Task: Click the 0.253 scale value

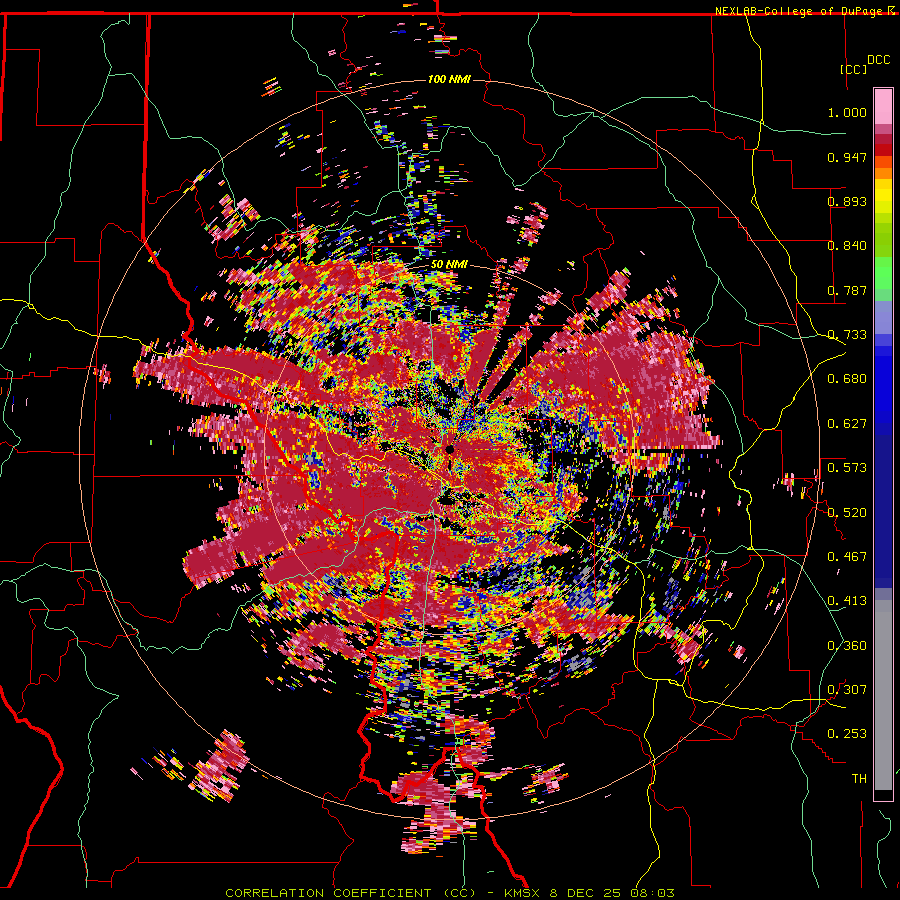Action: [847, 734]
